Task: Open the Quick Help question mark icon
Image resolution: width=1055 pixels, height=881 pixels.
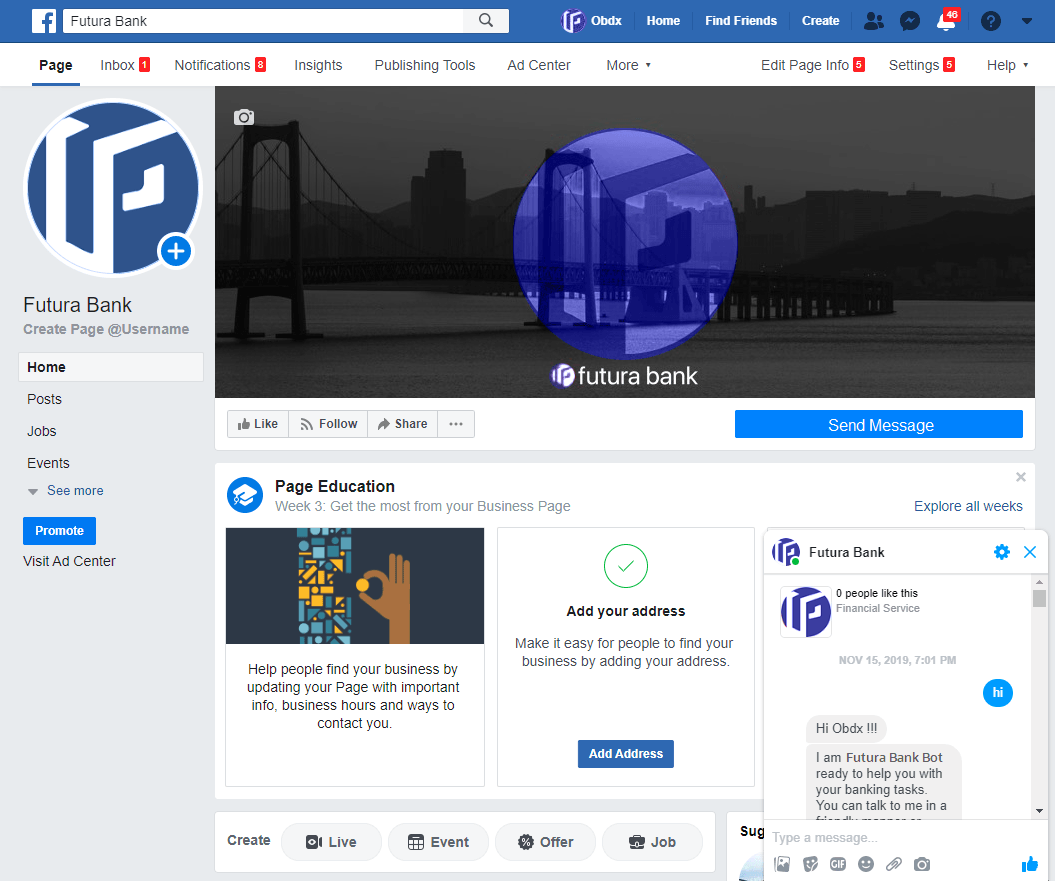Action: tap(990, 21)
